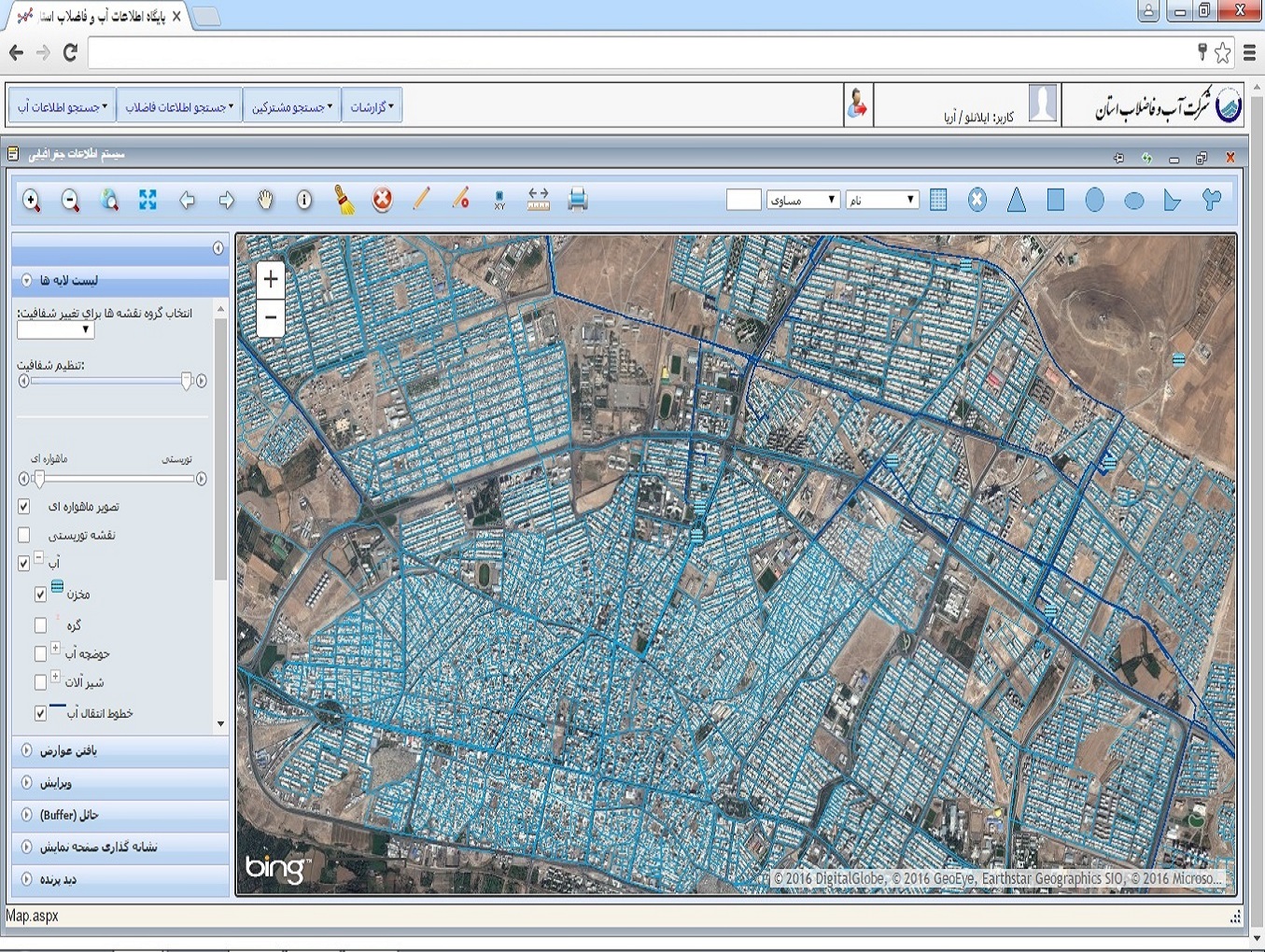Image resolution: width=1265 pixels, height=952 pixels.
Task: Open the مساوی operator dropdown
Action: click(x=803, y=200)
